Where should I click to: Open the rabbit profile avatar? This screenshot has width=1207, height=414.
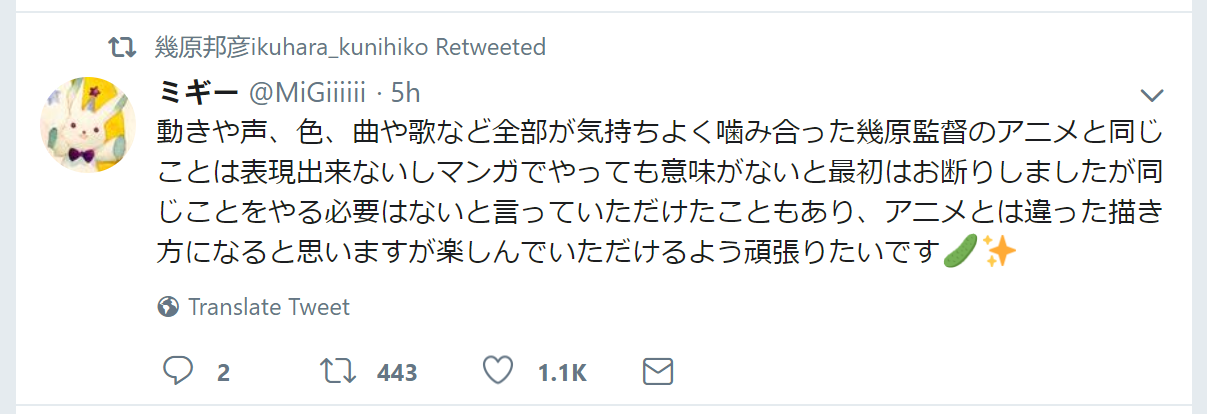[88, 124]
